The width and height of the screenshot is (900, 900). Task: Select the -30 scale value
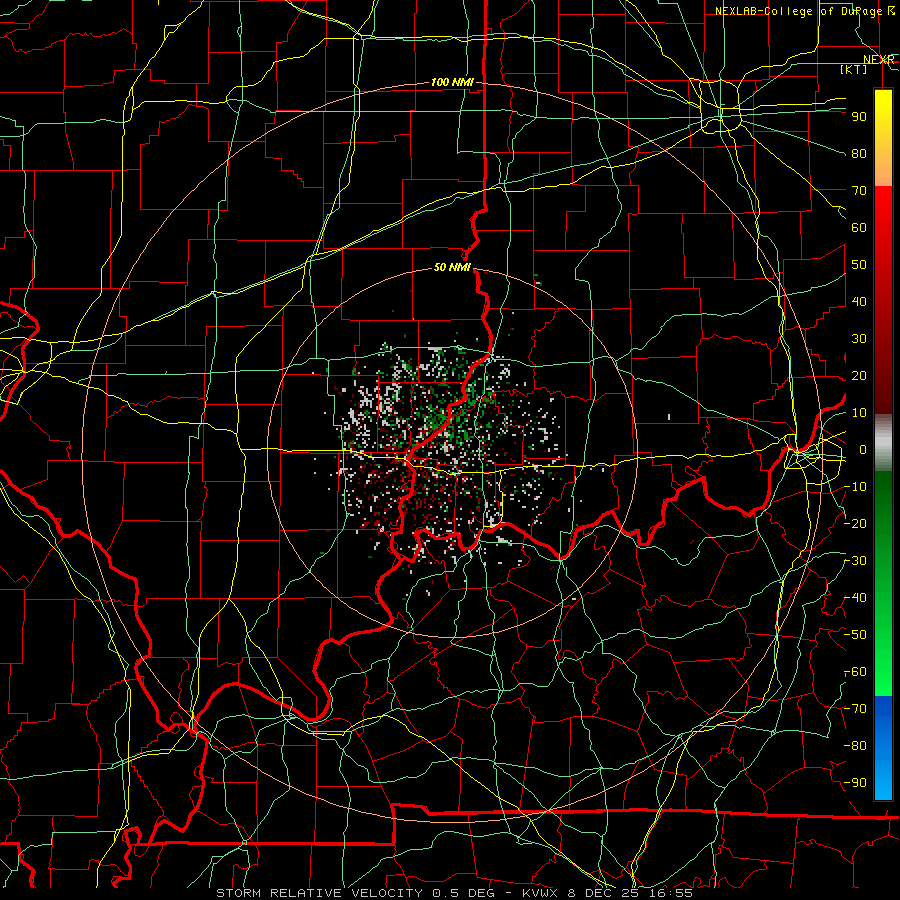click(856, 561)
